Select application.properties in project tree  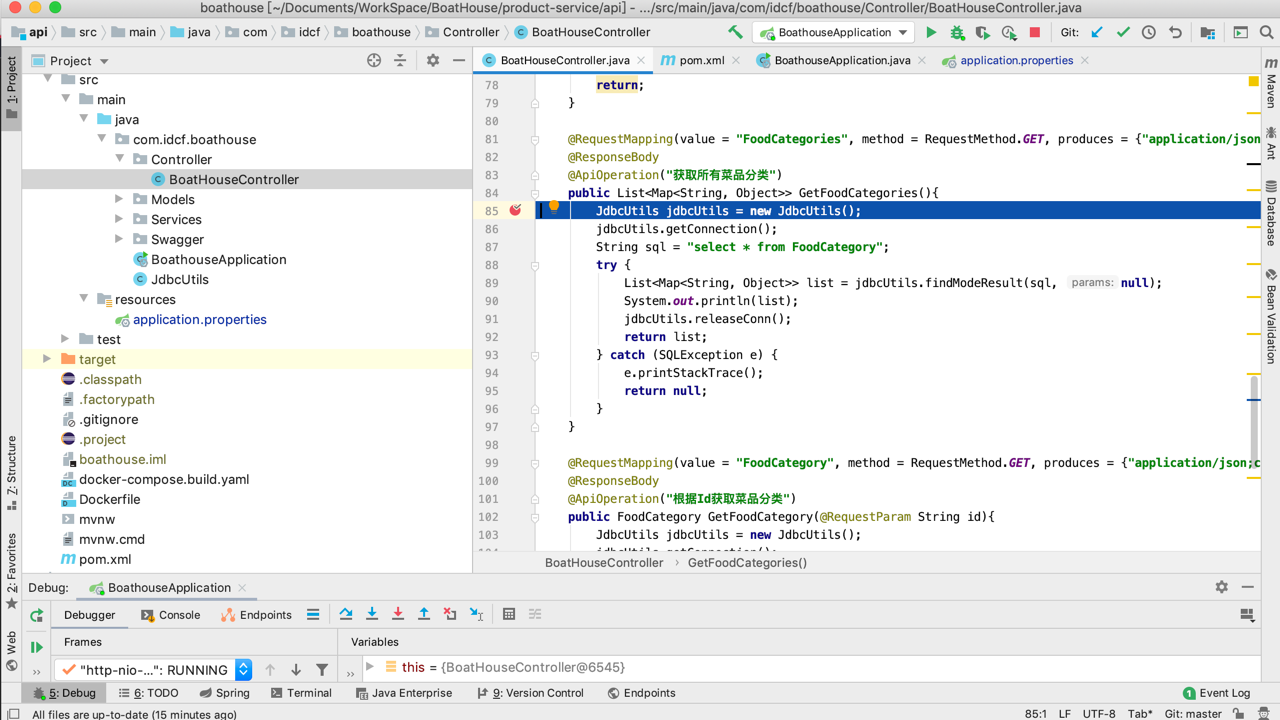[199, 319]
